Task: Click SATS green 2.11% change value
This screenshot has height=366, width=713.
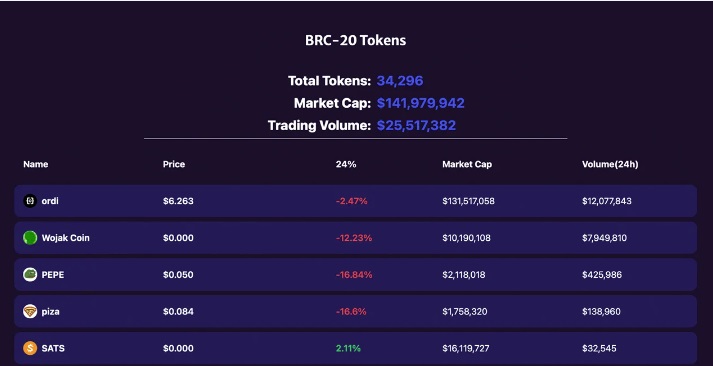Action: [348, 348]
